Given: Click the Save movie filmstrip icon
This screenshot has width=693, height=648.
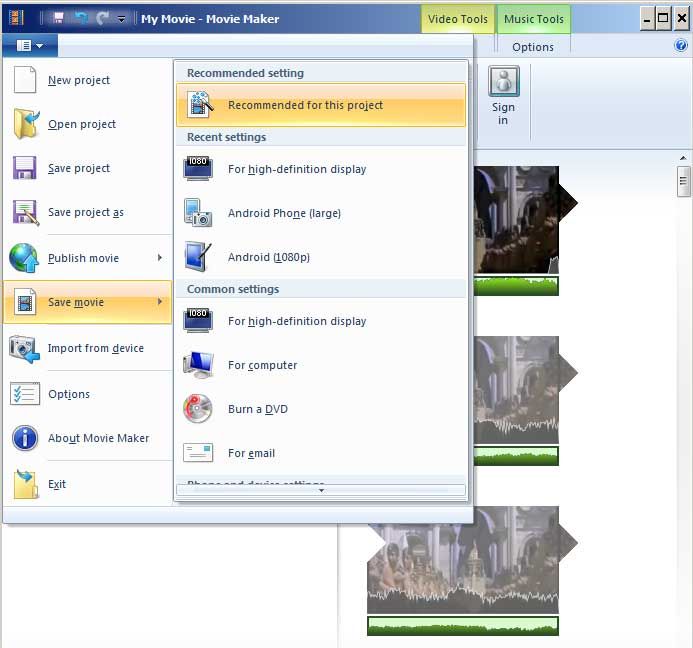Looking at the screenshot, I should (25, 302).
